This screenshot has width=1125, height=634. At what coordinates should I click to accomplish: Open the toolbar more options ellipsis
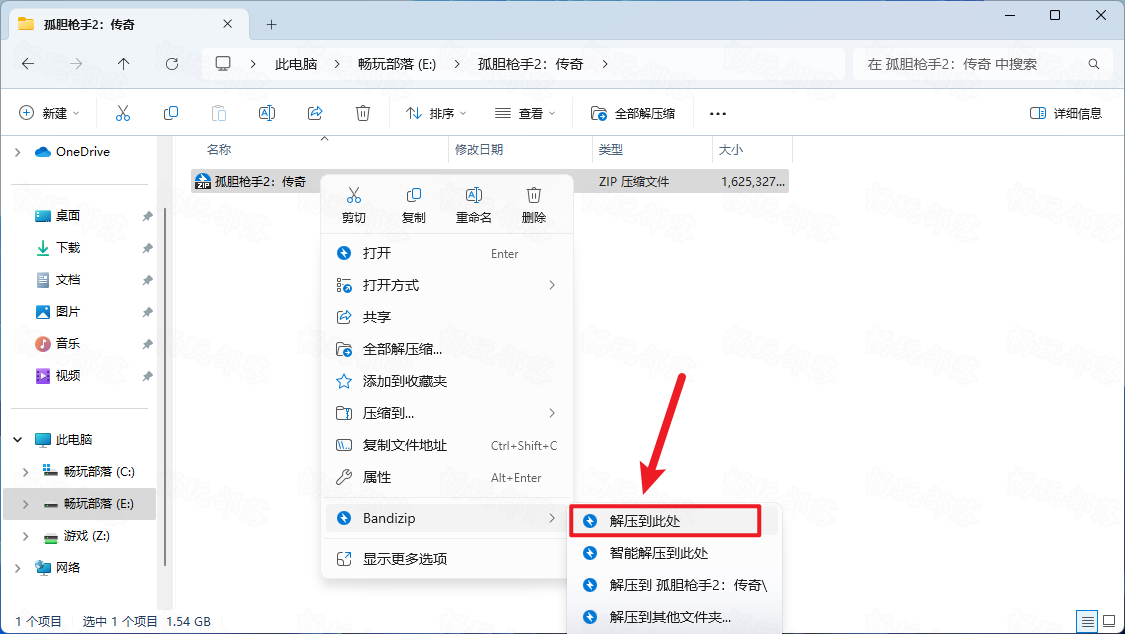click(717, 113)
